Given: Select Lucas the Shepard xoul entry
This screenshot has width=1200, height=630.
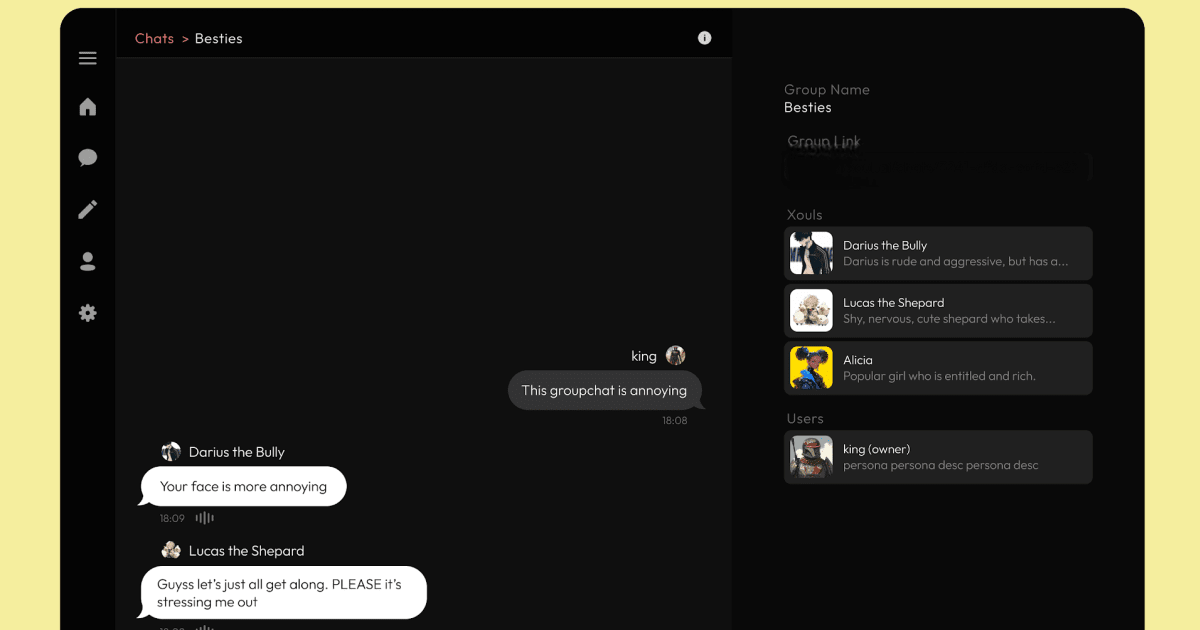Looking at the screenshot, I should [955, 310].
